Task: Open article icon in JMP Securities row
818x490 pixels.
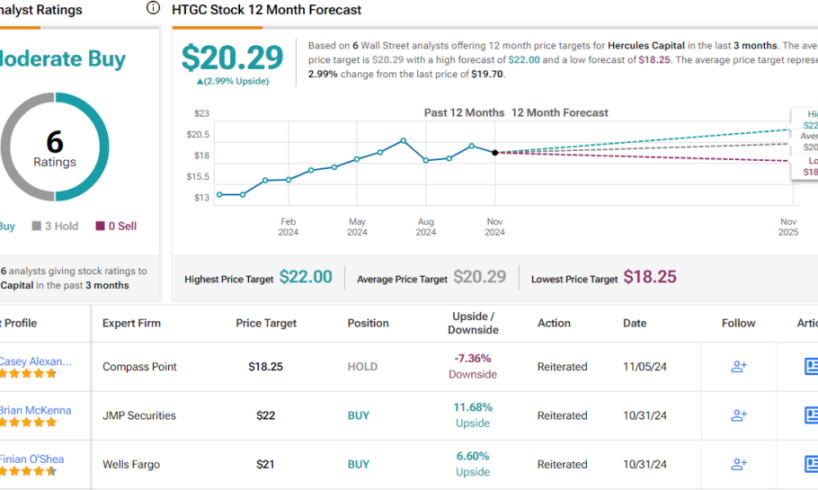Action: tap(810, 416)
